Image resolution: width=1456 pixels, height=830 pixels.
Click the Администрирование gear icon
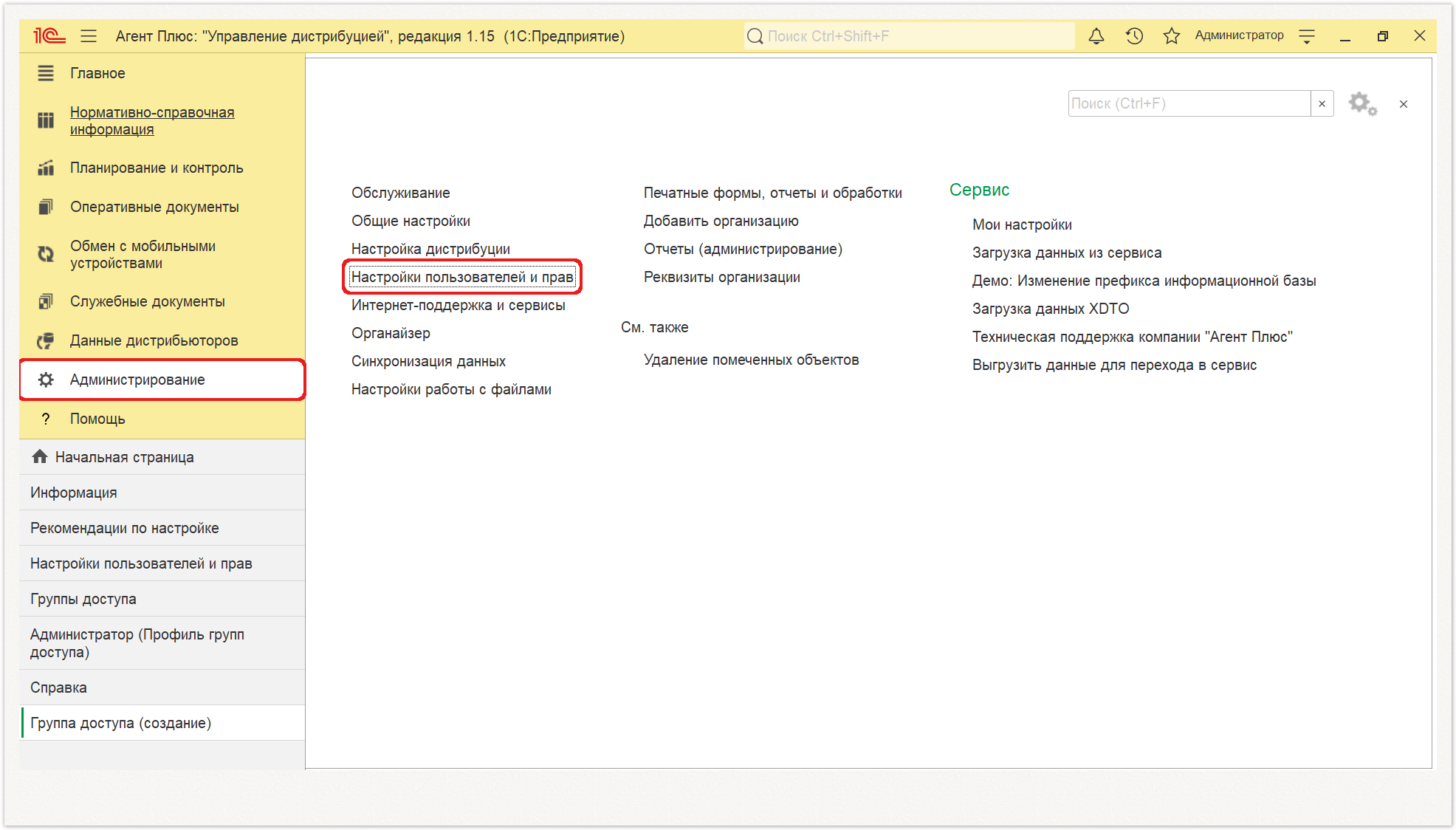click(x=46, y=380)
